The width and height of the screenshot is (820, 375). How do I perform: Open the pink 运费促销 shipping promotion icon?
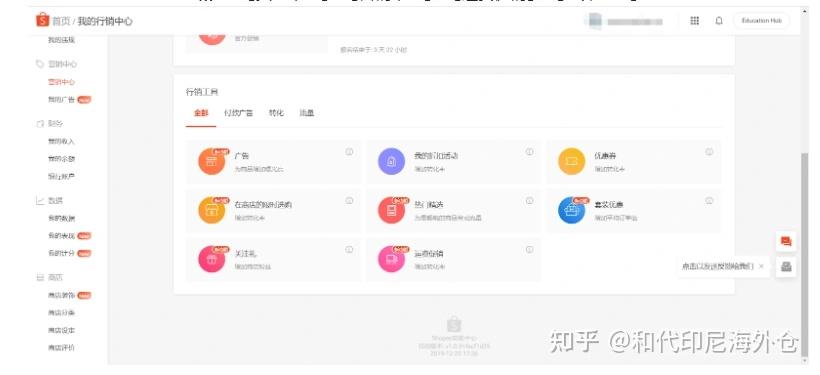click(391, 259)
